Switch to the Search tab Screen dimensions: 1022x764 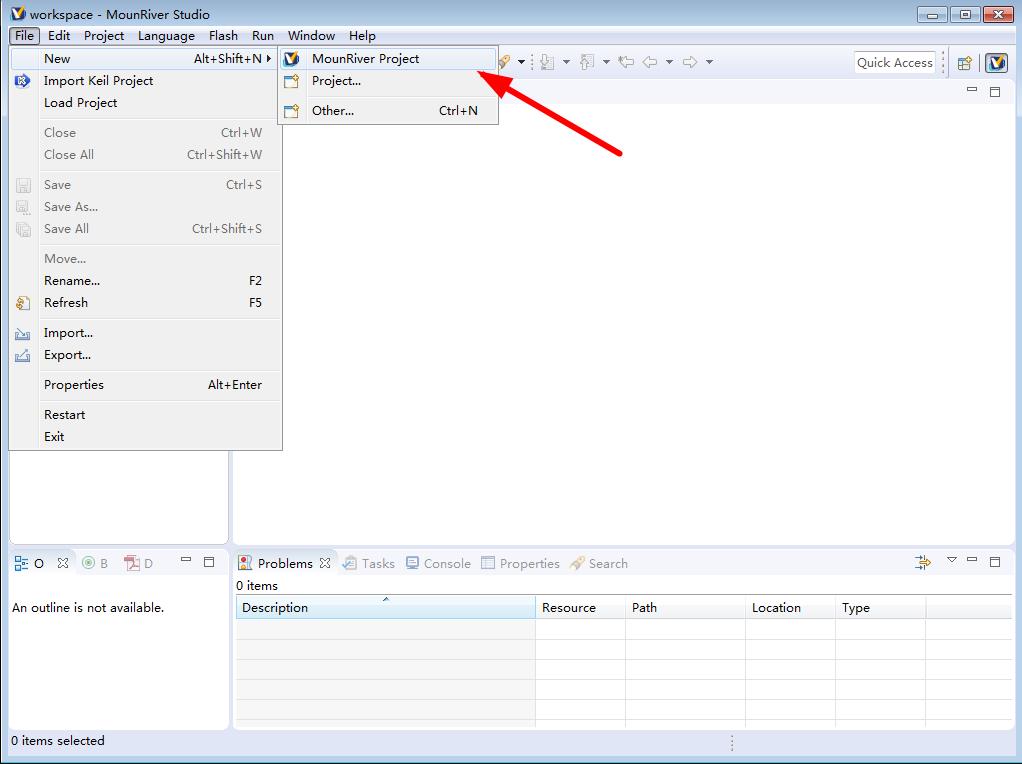pos(598,563)
